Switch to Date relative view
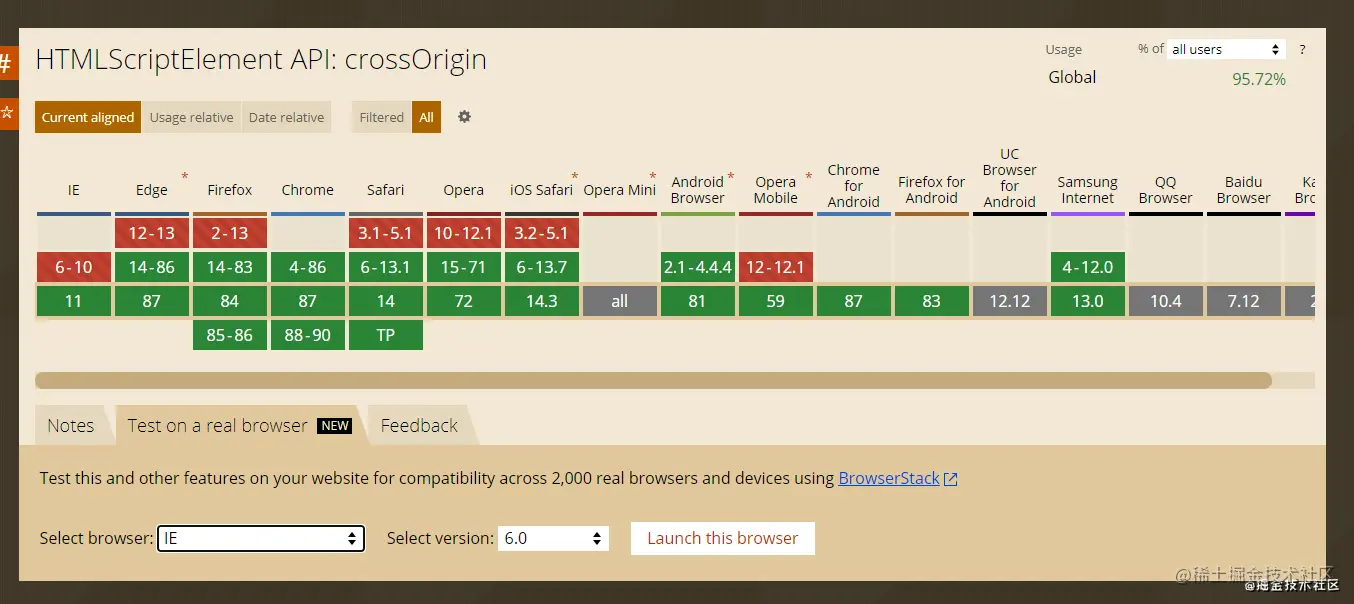Image resolution: width=1354 pixels, height=604 pixels. [x=286, y=117]
